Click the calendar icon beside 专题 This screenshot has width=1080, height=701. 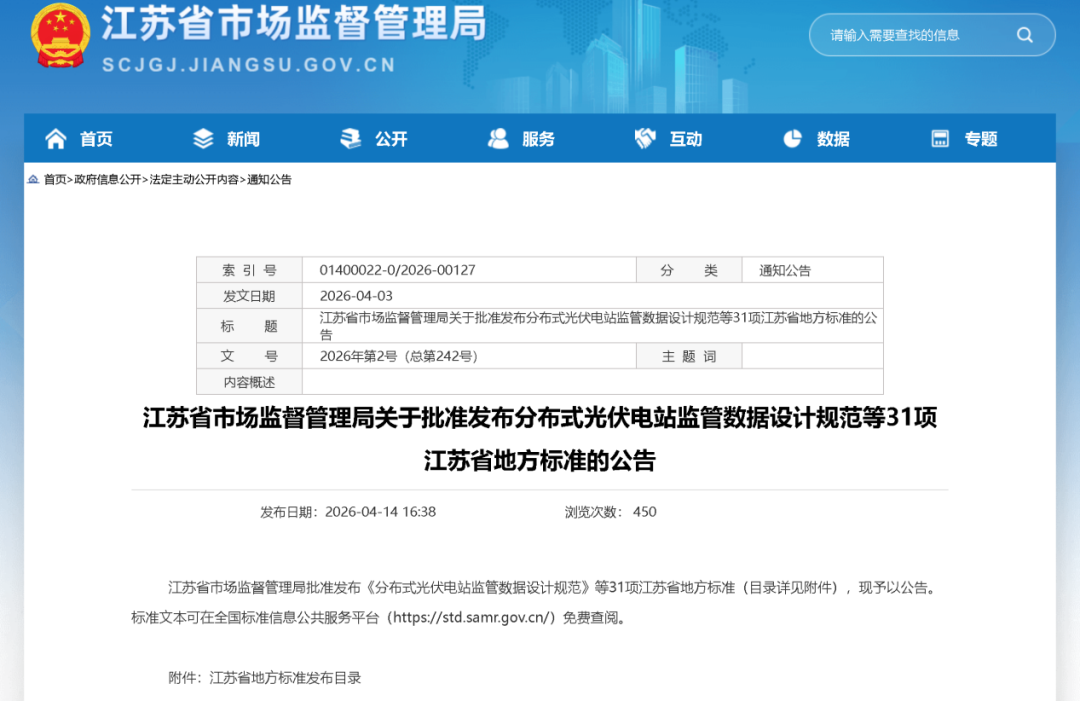click(x=940, y=139)
